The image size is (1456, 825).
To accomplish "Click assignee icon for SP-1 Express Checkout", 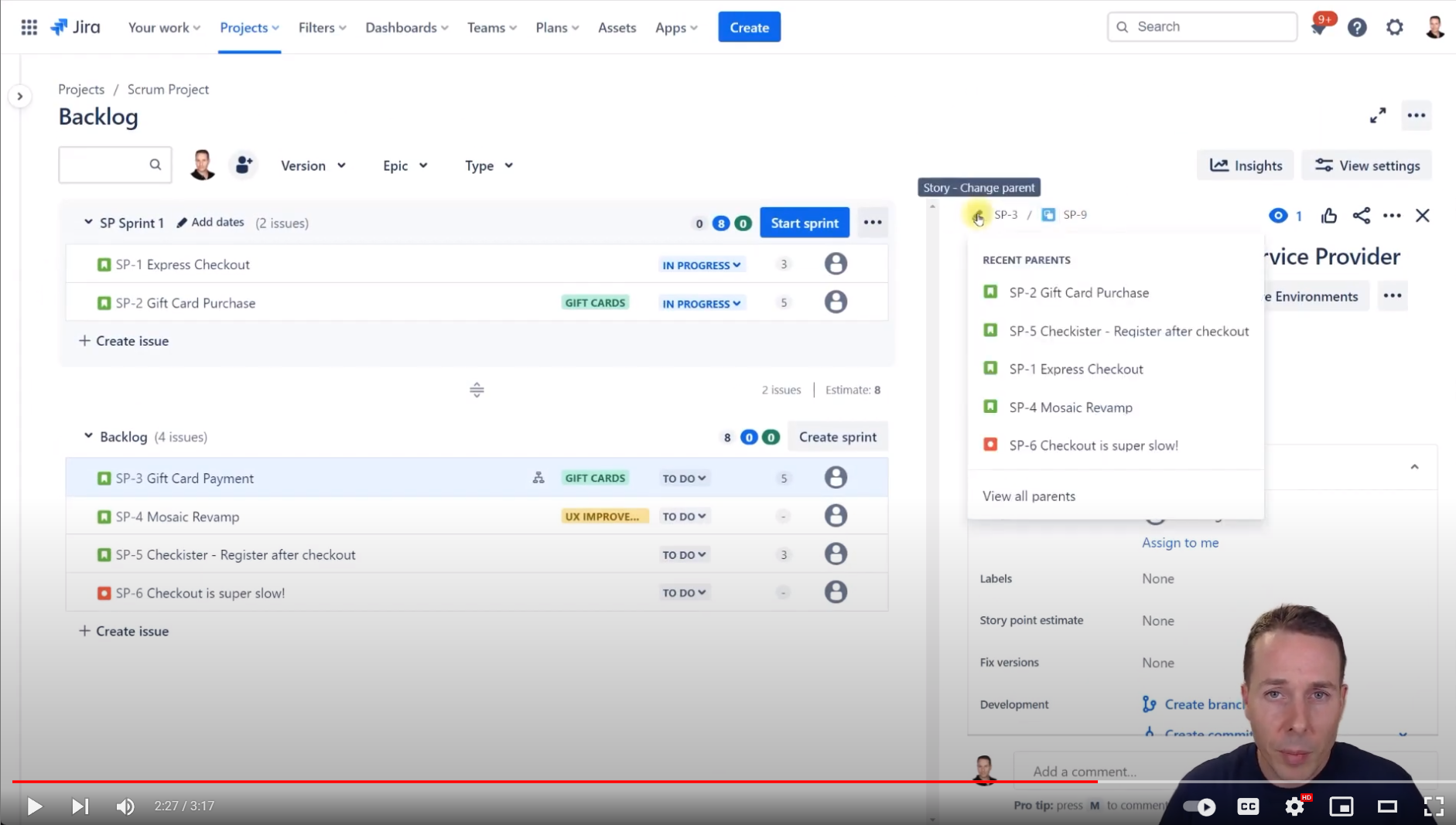I will (x=836, y=264).
